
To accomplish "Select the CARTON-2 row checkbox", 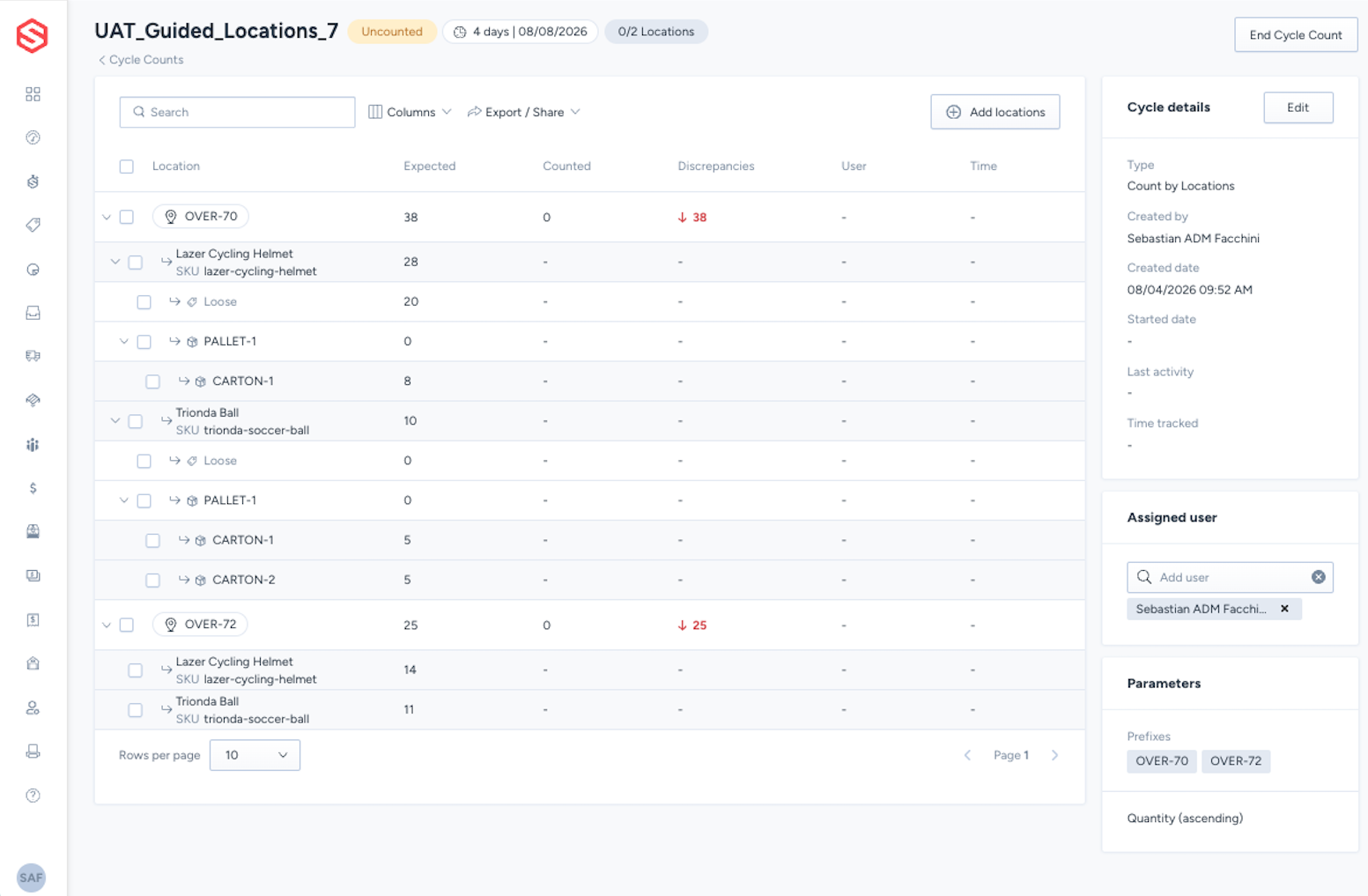I will coord(152,580).
